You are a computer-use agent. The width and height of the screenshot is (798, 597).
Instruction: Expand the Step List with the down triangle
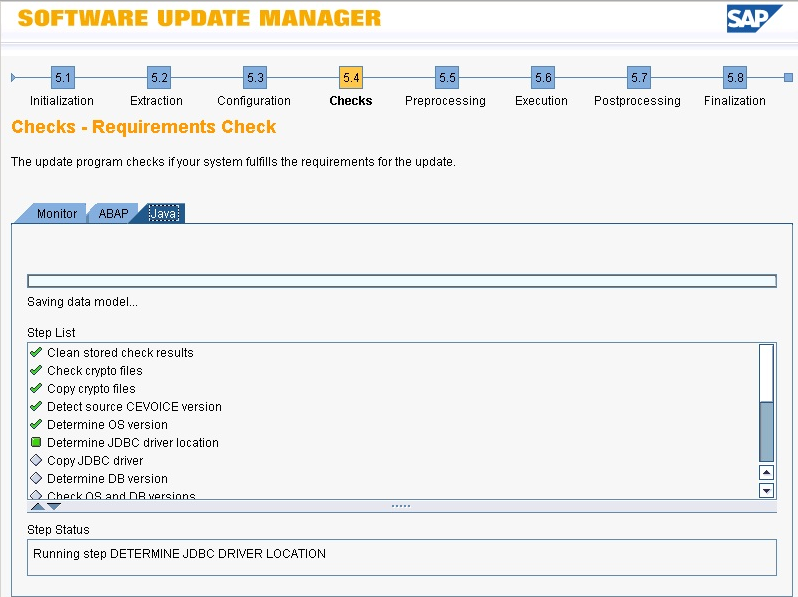coord(54,506)
